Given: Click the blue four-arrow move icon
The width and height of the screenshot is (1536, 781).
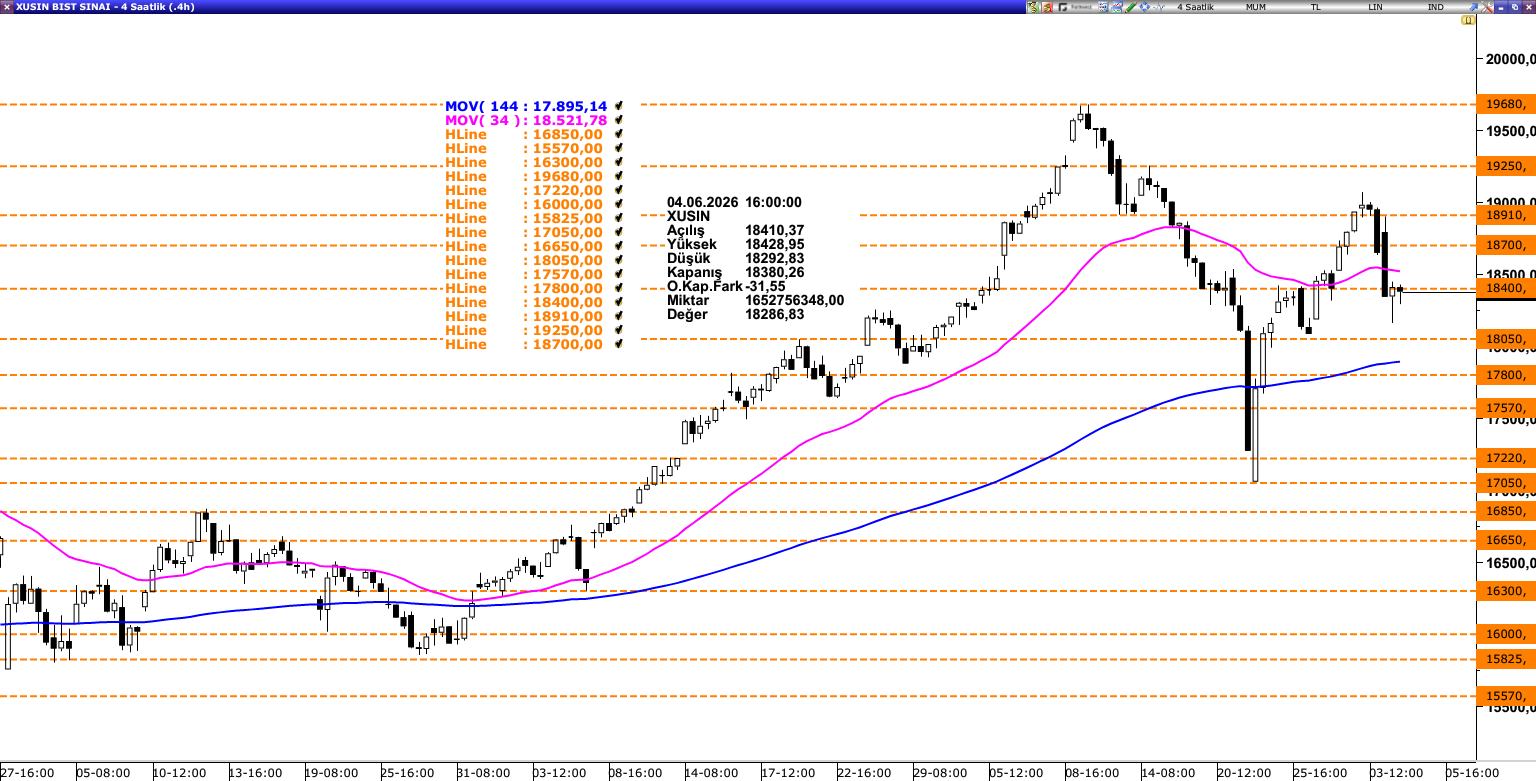Looking at the screenshot, I should [x=1145, y=7].
